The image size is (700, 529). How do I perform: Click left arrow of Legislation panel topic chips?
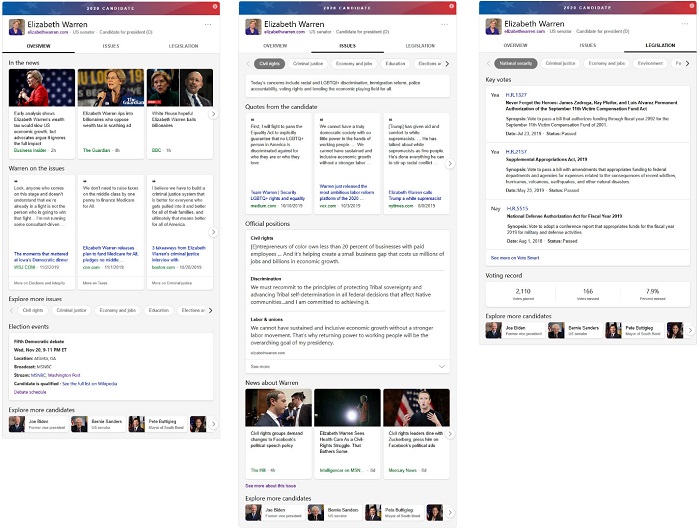[488, 63]
